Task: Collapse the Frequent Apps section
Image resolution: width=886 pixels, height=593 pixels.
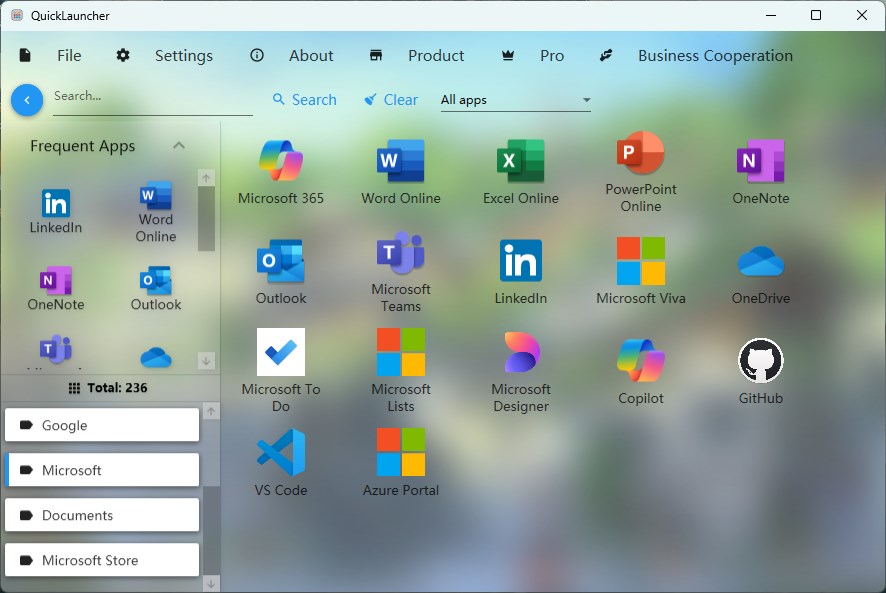Action: pos(179,146)
